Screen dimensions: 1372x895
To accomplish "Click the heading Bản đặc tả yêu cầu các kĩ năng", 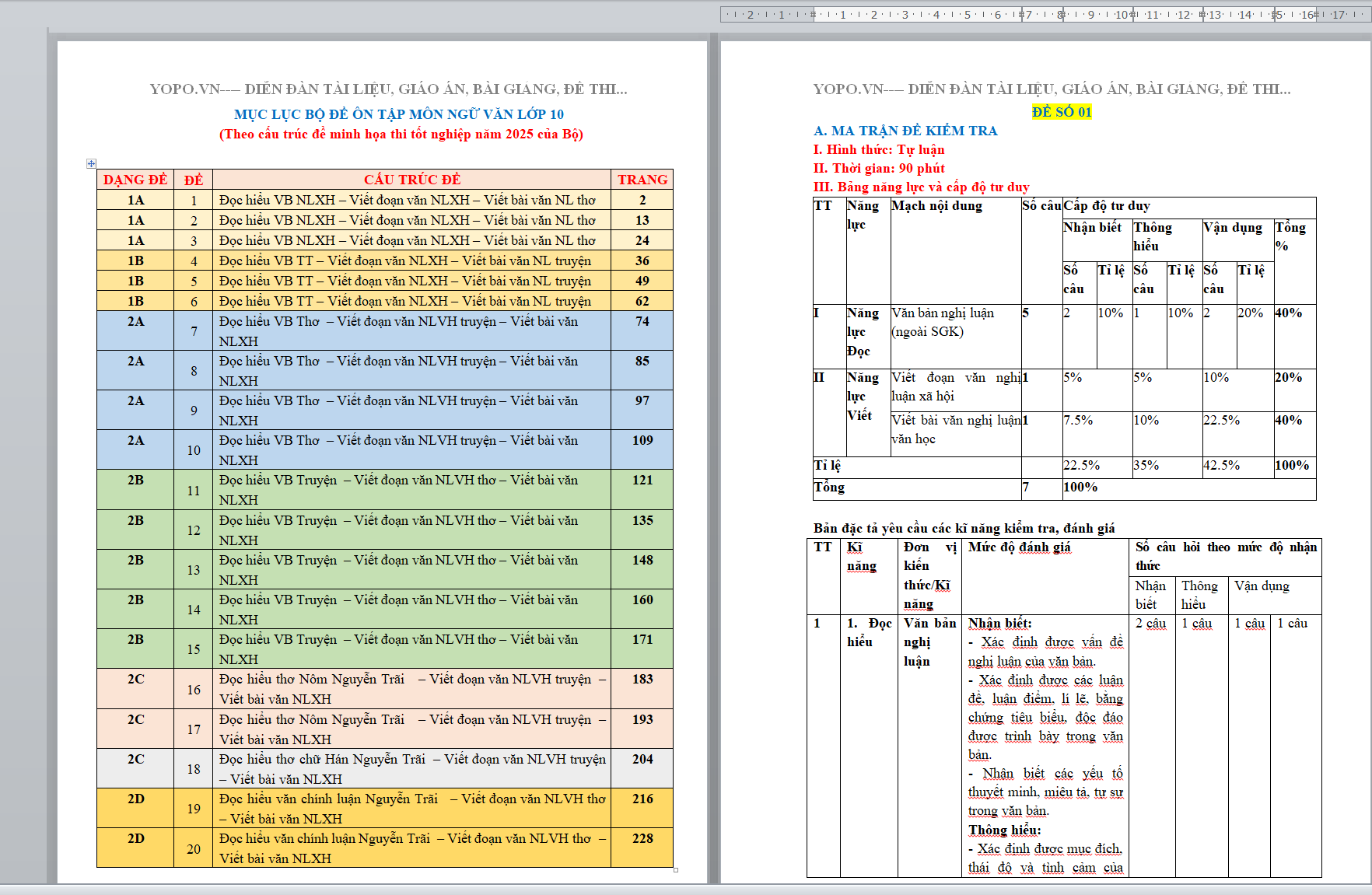I will click(964, 528).
